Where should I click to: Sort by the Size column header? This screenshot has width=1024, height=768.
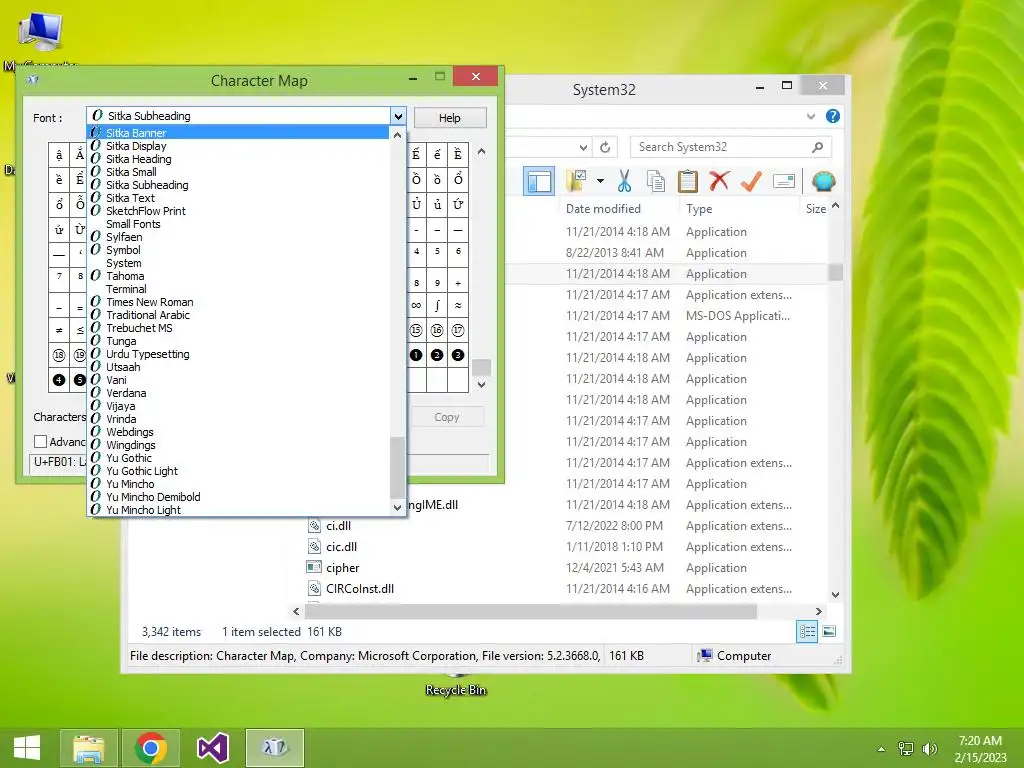click(x=816, y=209)
